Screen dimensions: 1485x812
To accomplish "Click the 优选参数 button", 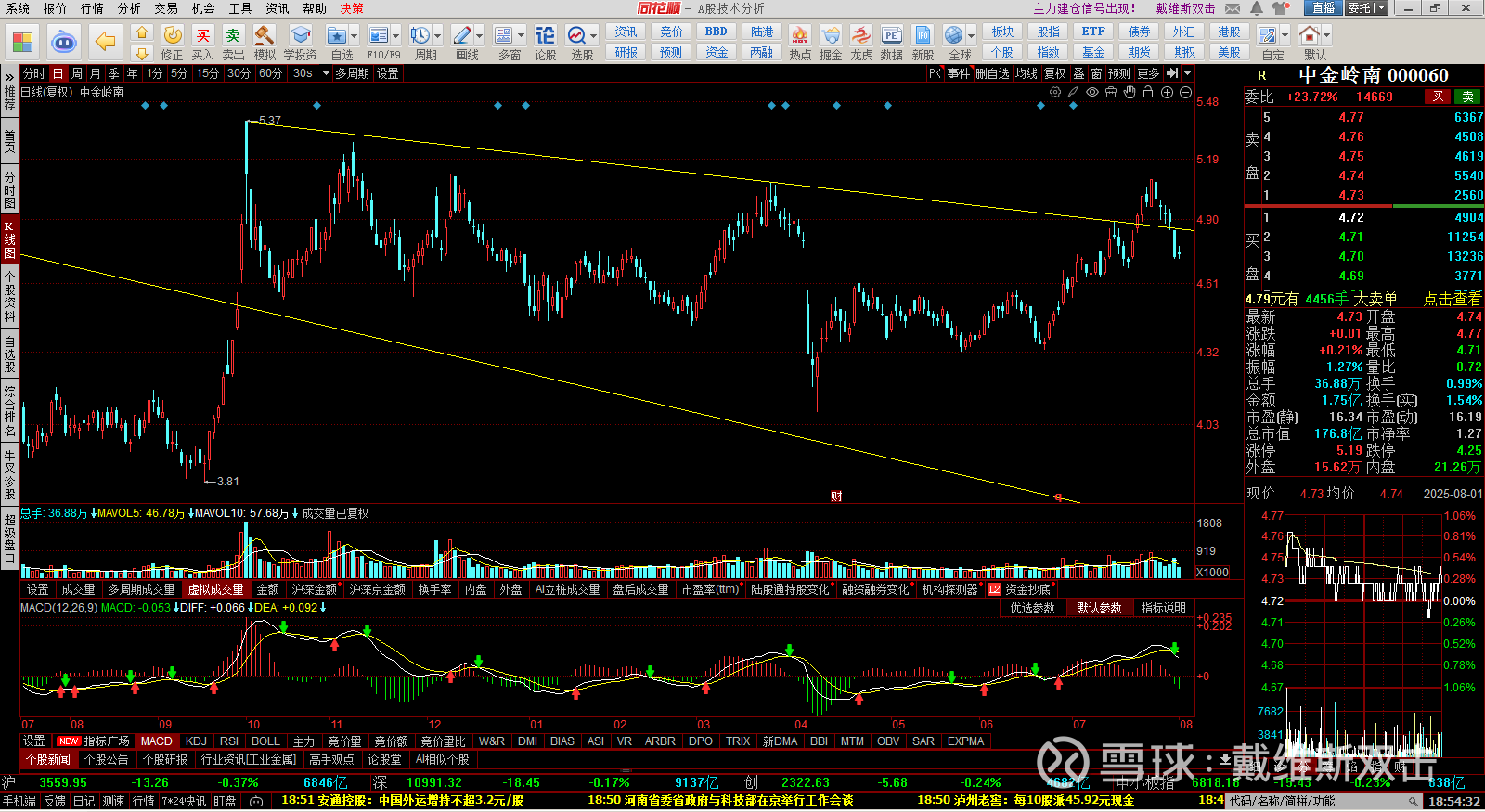I will [1032, 608].
